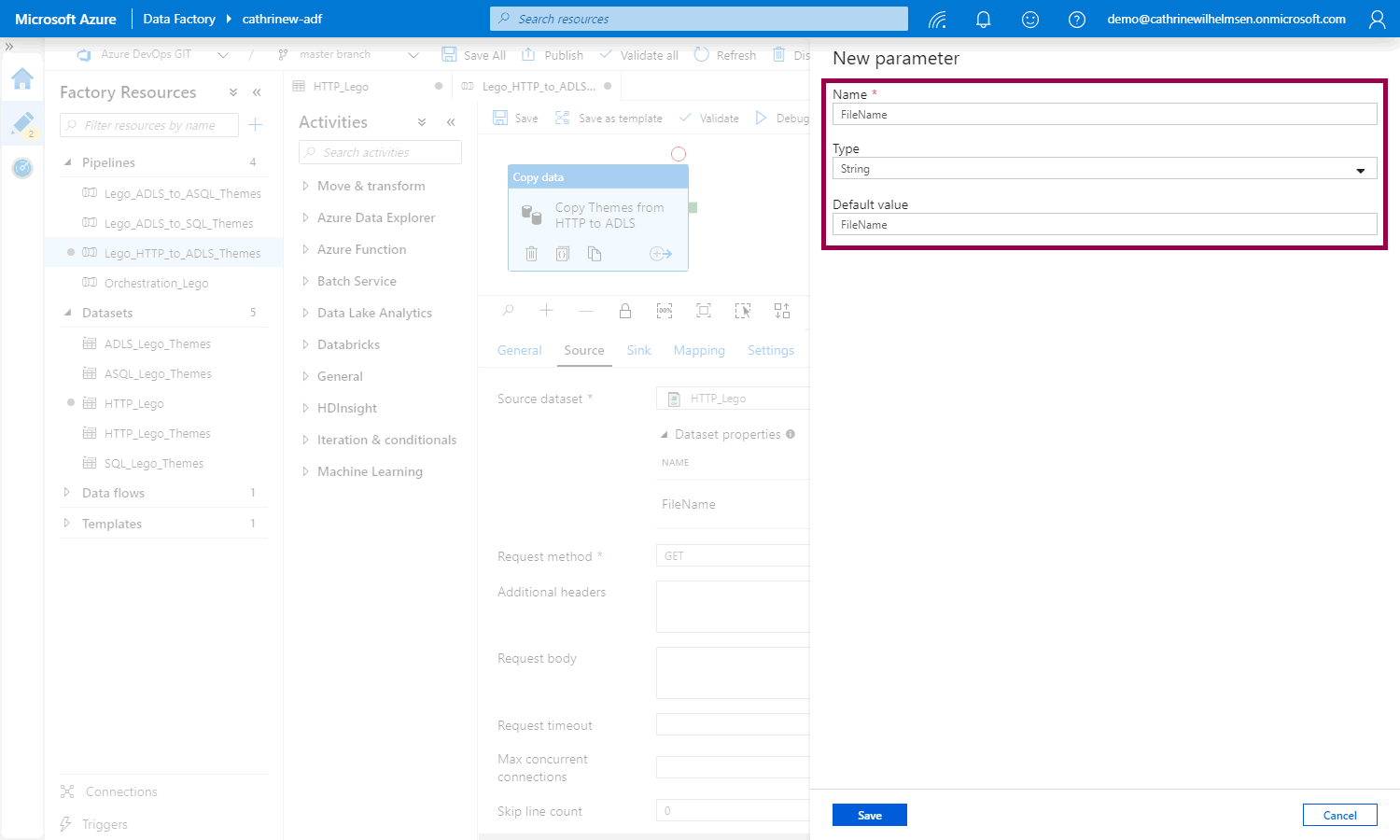The image size is (1400, 840).
Task: Open the Type dropdown showing String
Action: pyautogui.click(x=1104, y=169)
